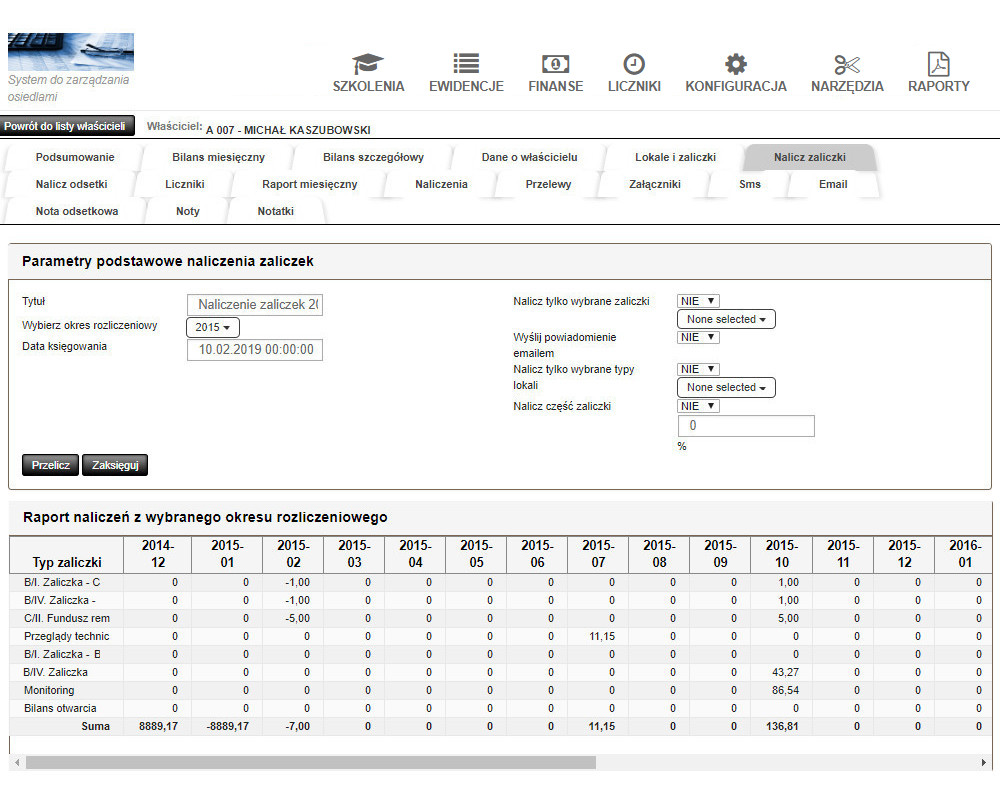Select the Nalicz zaliczki tab

tap(810, 158)
